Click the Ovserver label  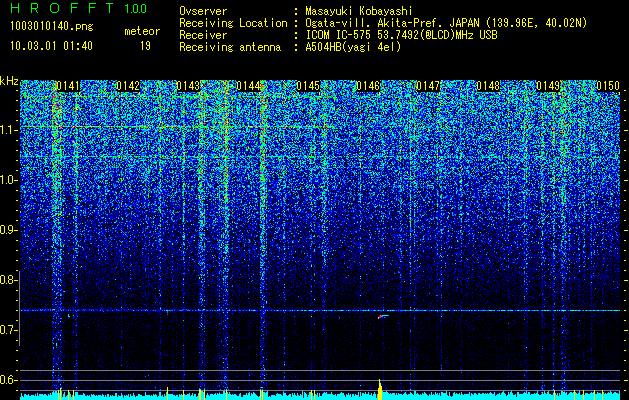tap(203, 11)
